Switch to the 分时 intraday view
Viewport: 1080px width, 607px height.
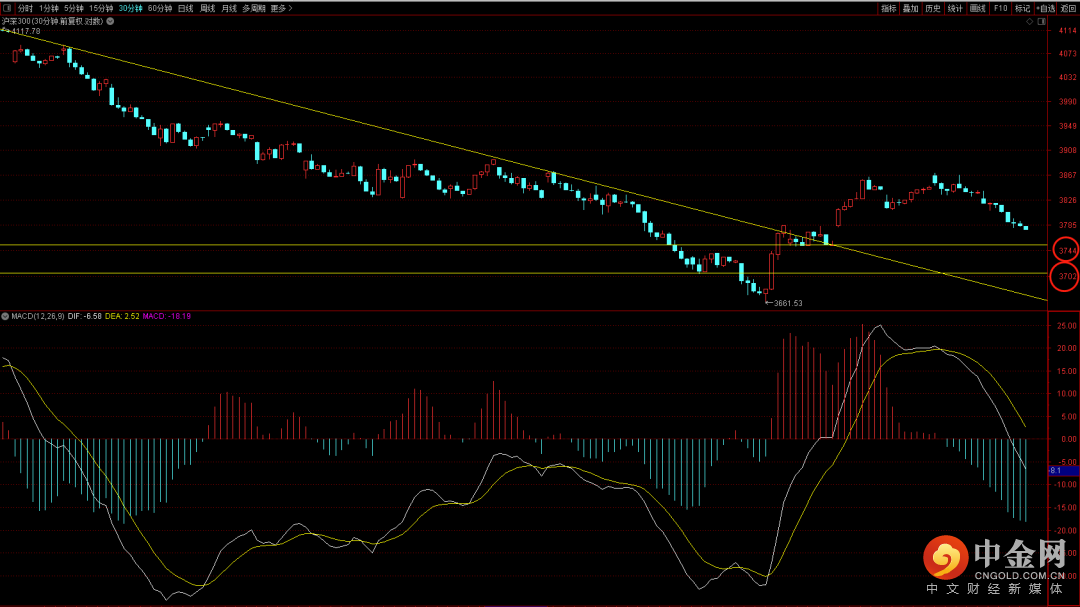25,8
